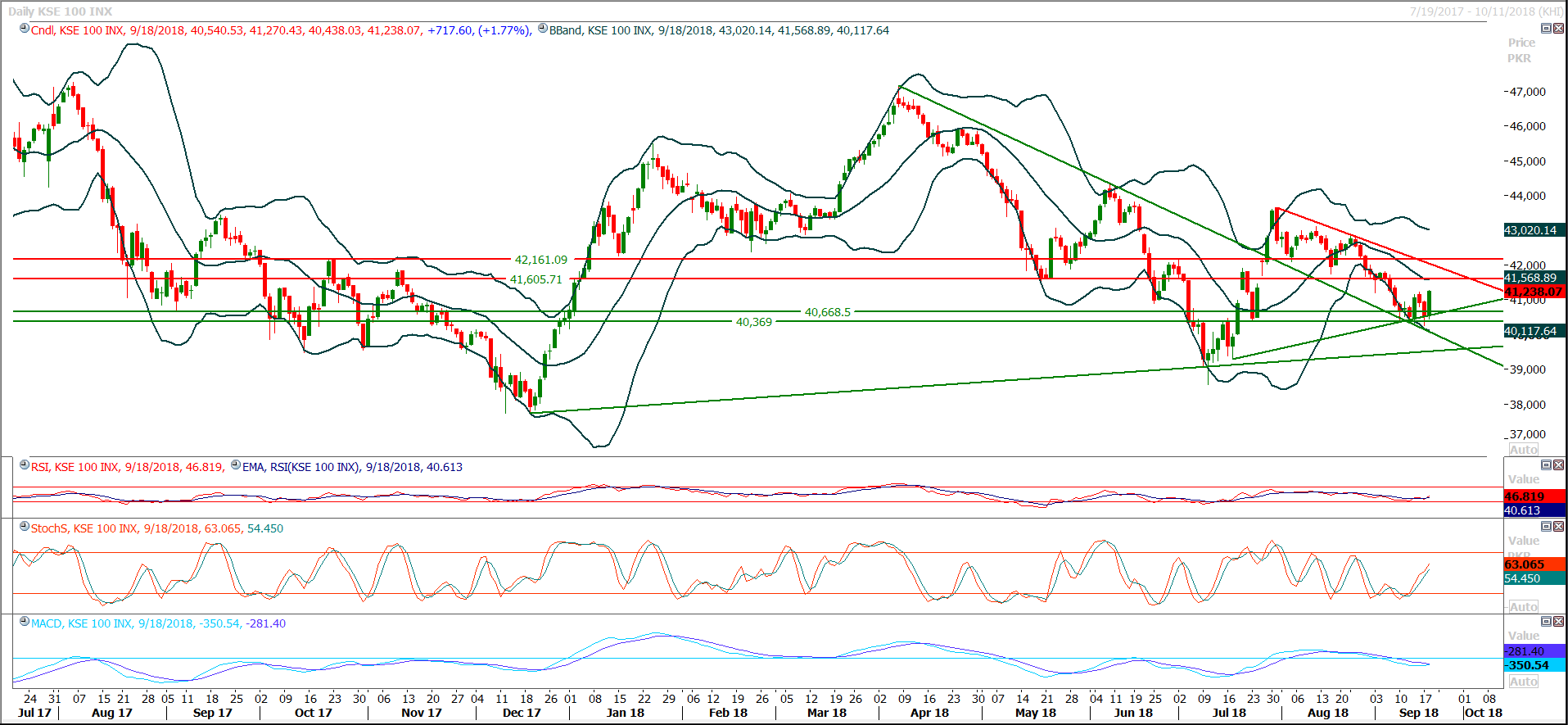Click the Oct 18 month label
1568x725 pixels.
pos(1484,713)
